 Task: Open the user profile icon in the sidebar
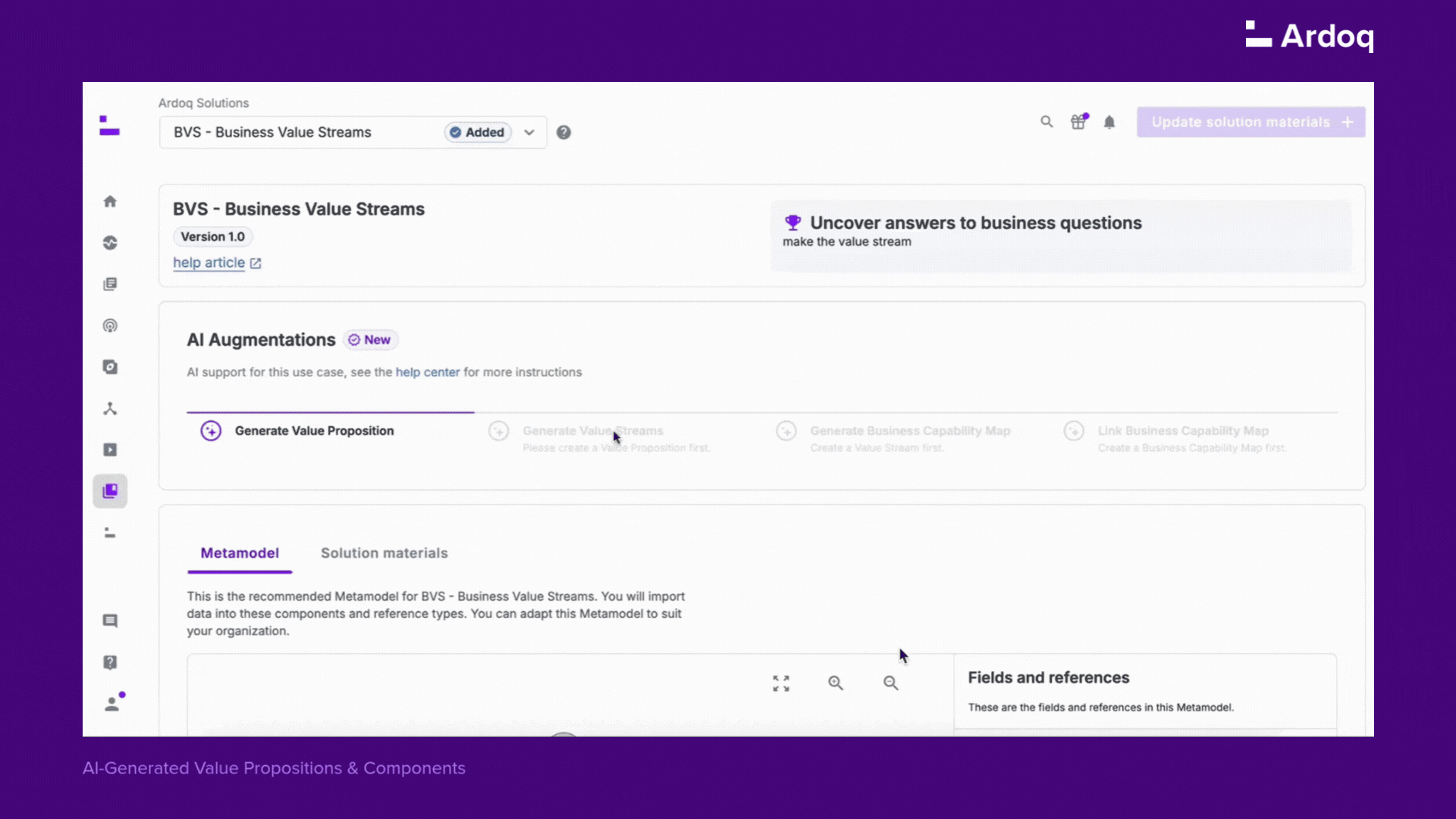[x=112, y=704]
